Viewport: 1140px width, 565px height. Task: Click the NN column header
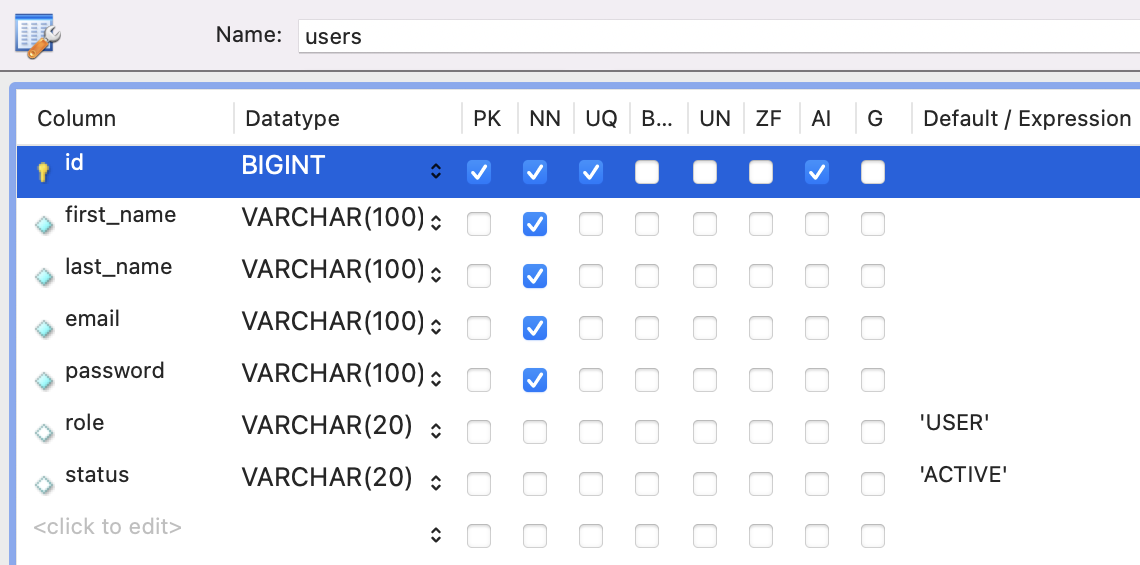[545, 119]
